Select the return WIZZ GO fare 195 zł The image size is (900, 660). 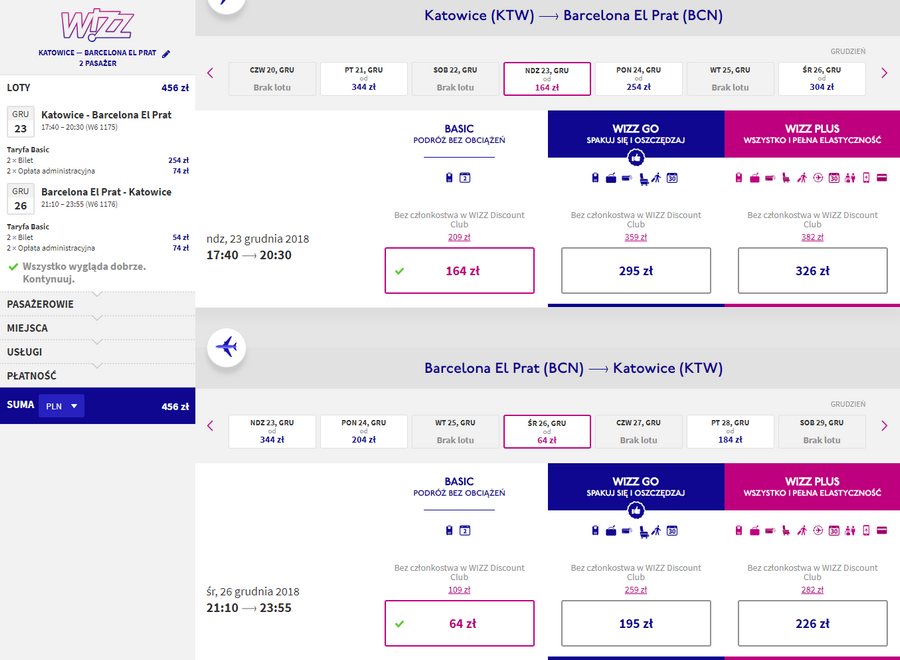point(635,623)
